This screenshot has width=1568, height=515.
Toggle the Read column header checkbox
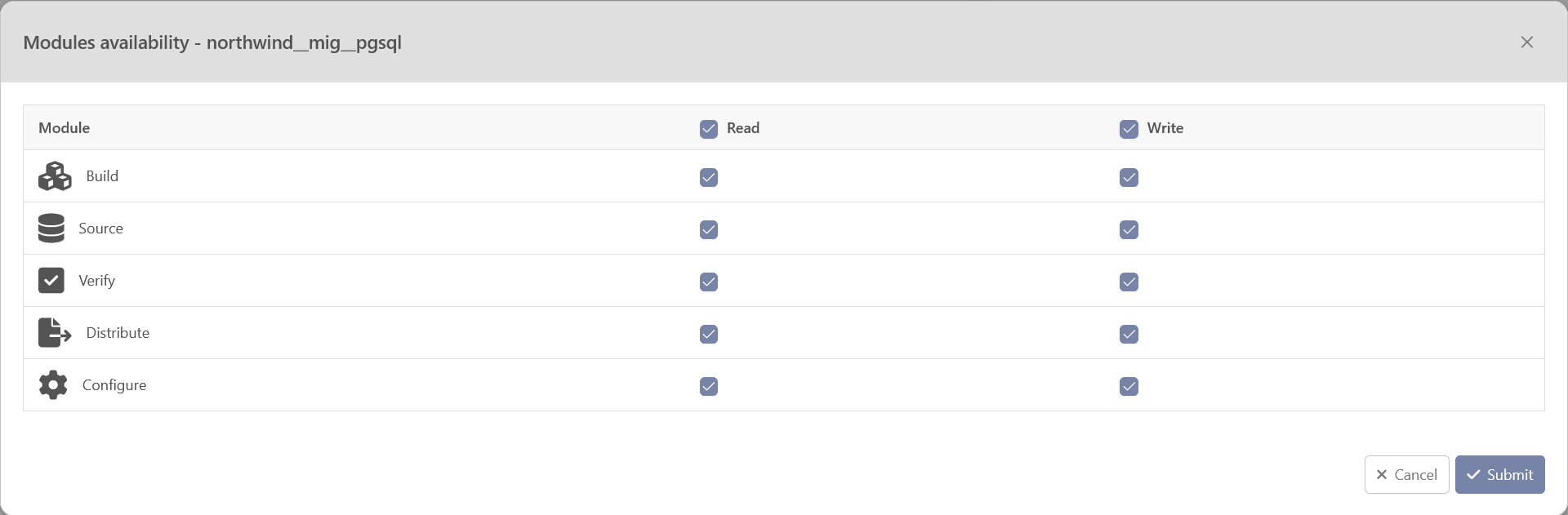[709, 129]
